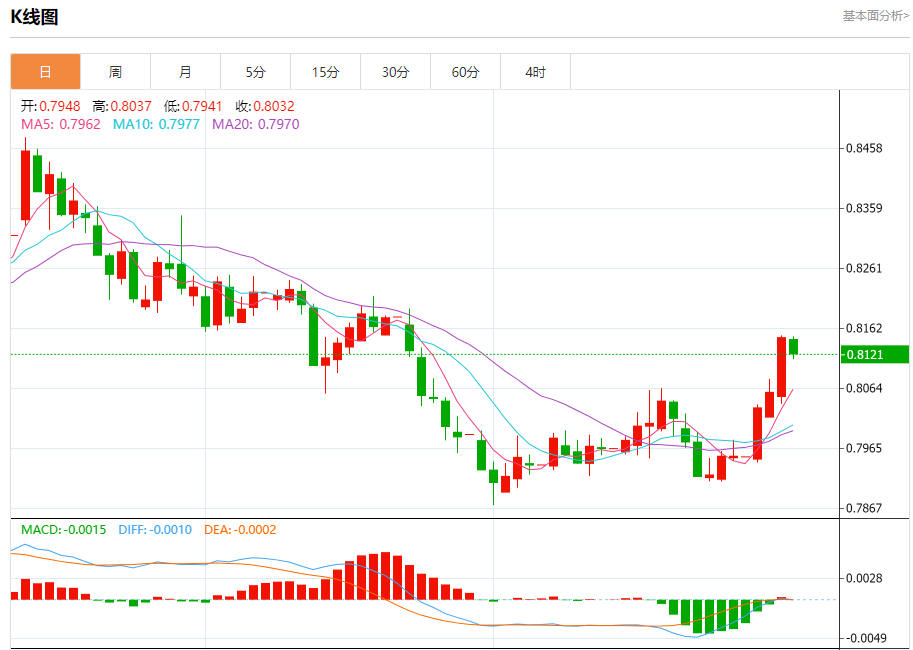Select the 日 daily chart tab
This screenshot has height=650, width=913.
pos(45,72)
